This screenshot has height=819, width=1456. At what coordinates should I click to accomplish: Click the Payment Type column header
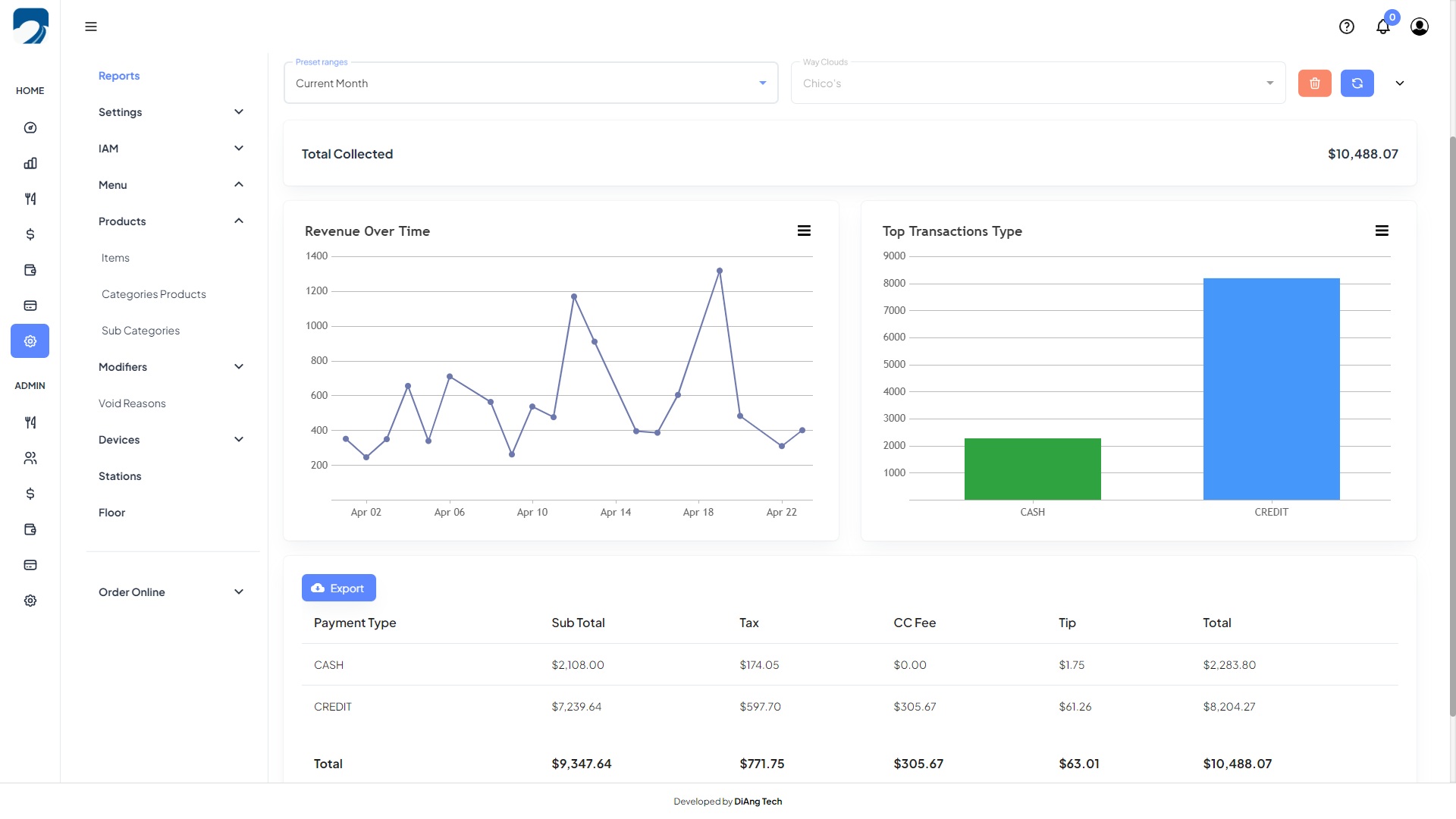355,623
